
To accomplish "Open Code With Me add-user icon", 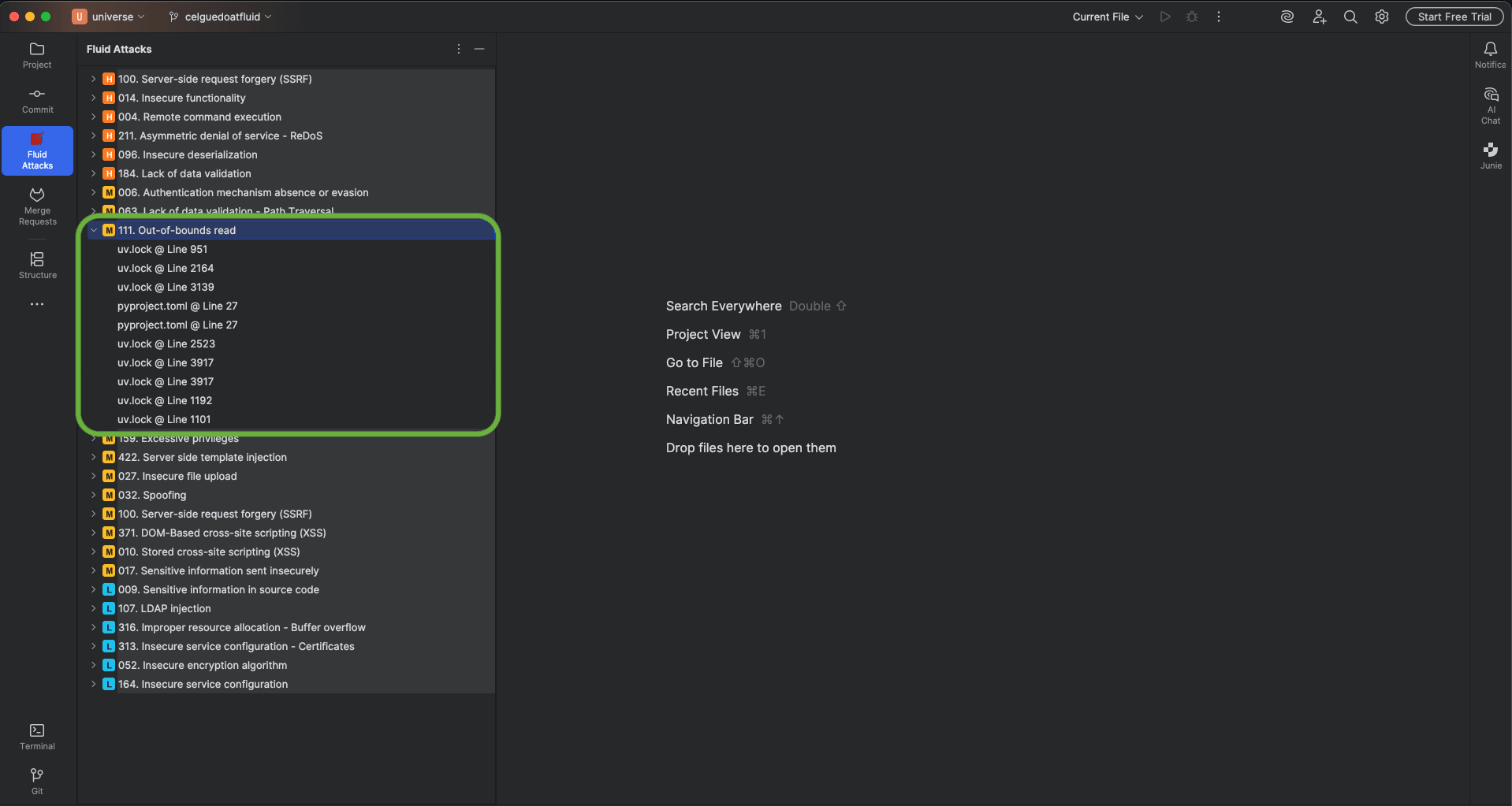I will click(x=1319, y=17).
